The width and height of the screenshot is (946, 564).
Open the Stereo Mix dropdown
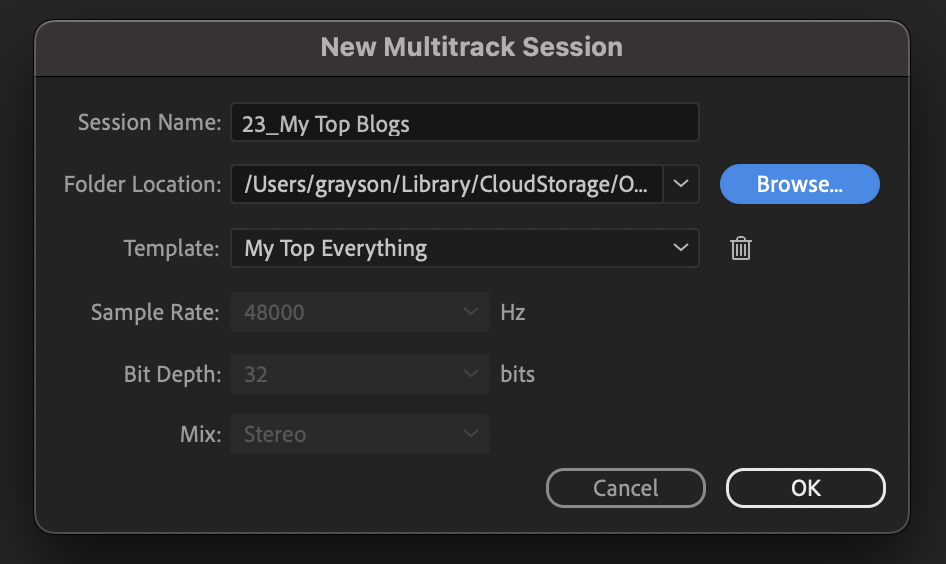click(x=360, y=435)
